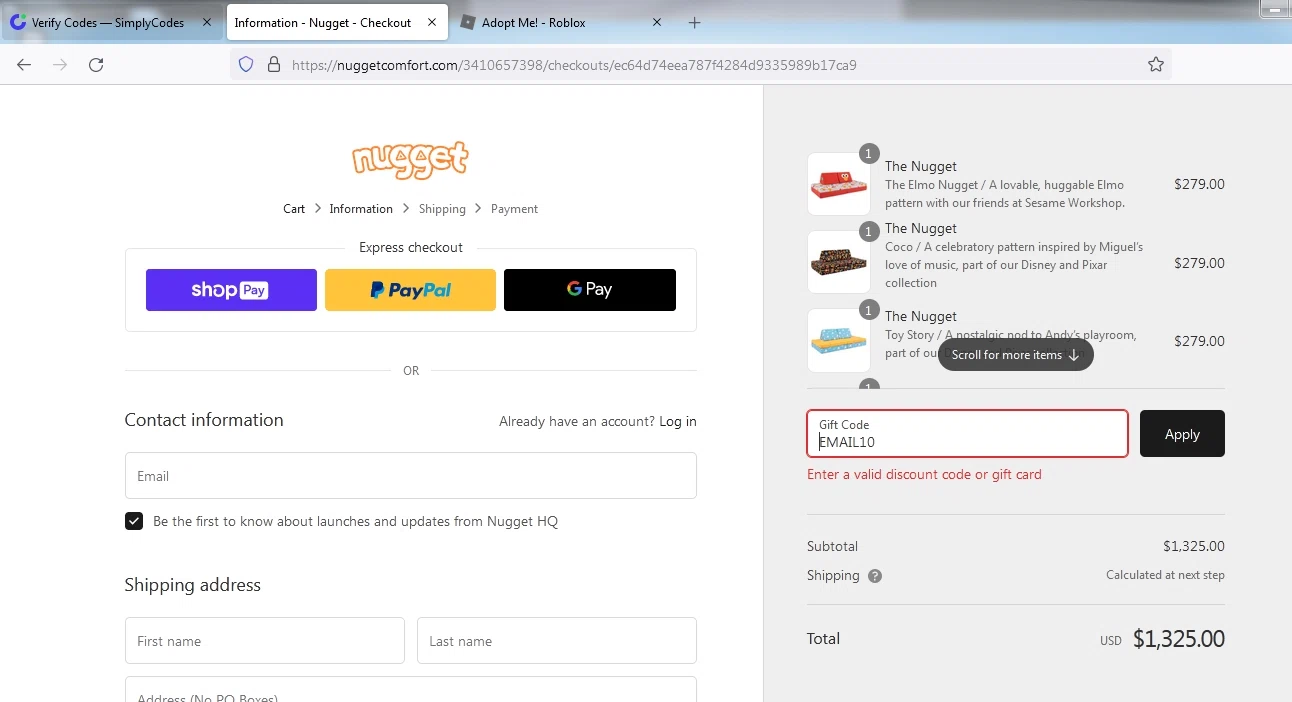Go back using the browser back arrow

(x=24, y=65)
